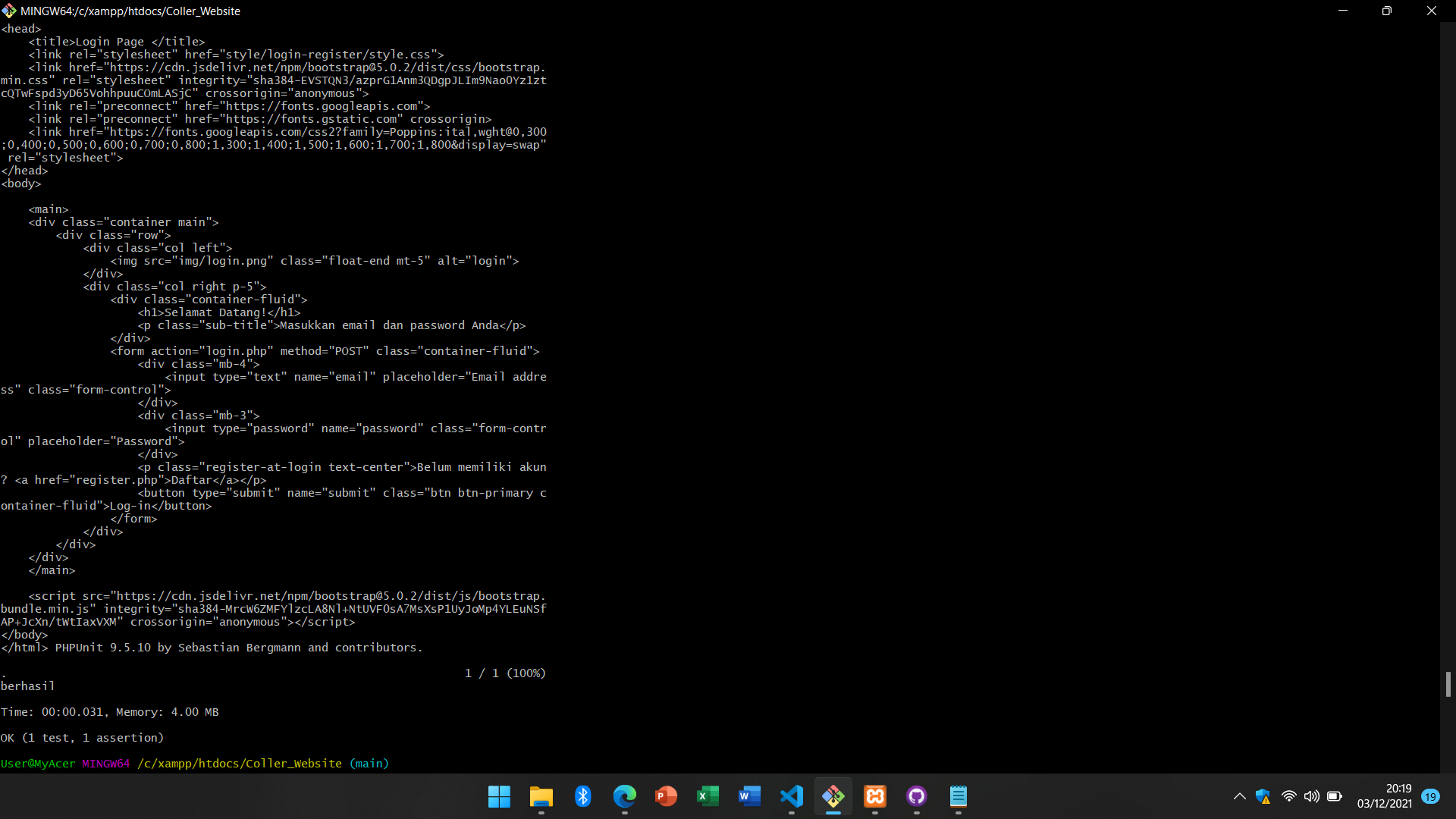Open the notification count badge
1456x819 pixels.
point(1430,796)
